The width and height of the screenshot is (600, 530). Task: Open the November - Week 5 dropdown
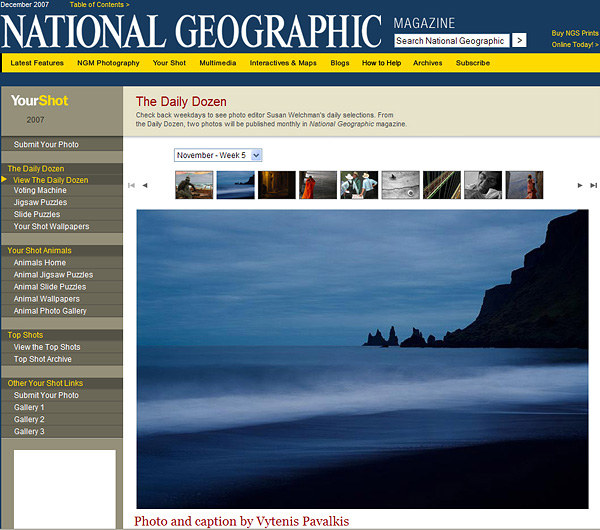(x=218, y=155)
